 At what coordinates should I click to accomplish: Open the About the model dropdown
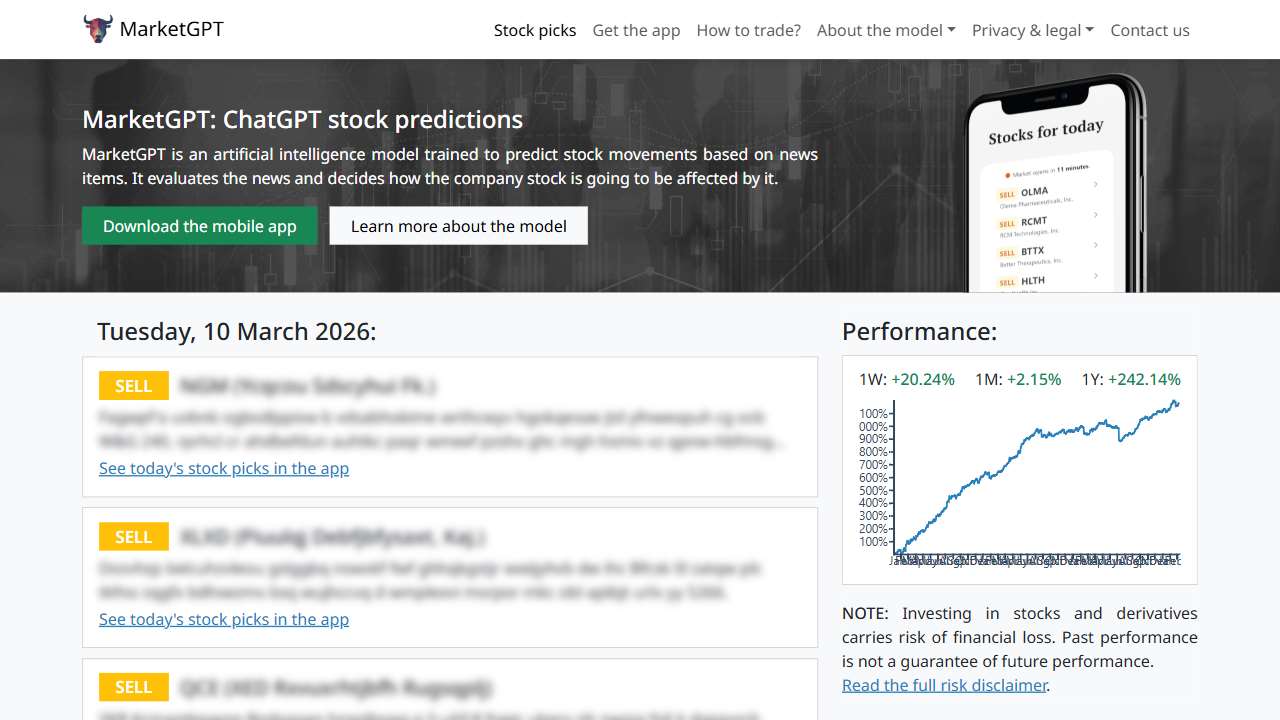[885, 30]
